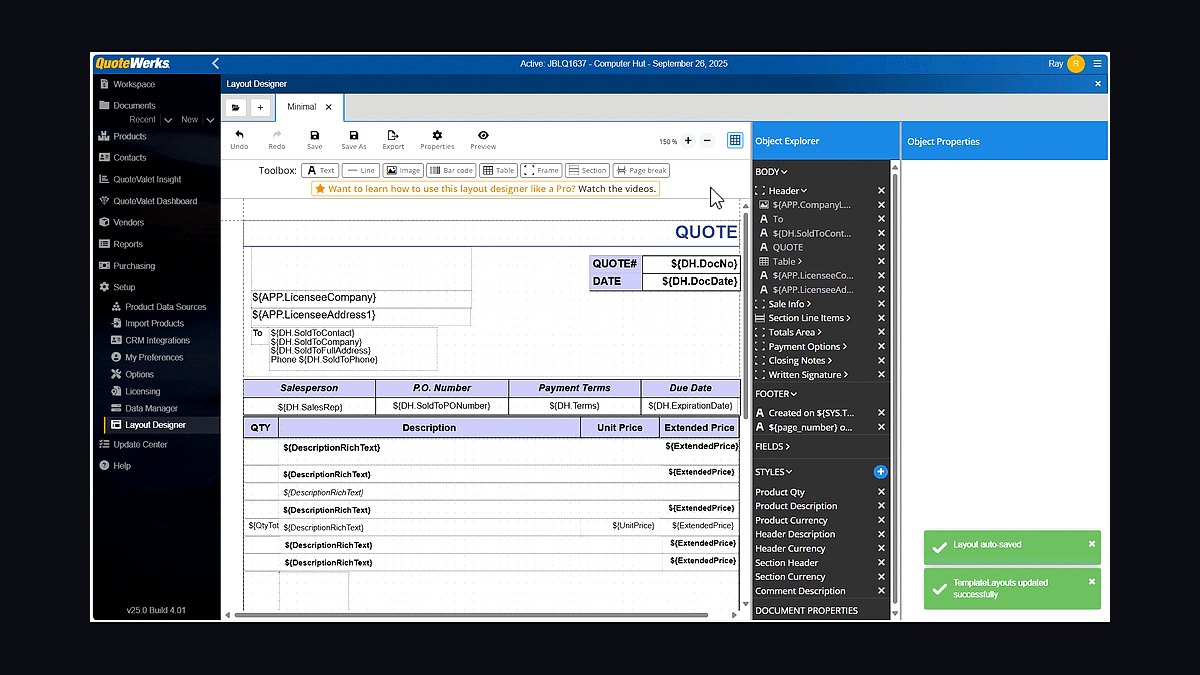Viewport: 1200px width, 675px height.
Task: Zoom in using the plus zoom button
Action: pos(688,141)
